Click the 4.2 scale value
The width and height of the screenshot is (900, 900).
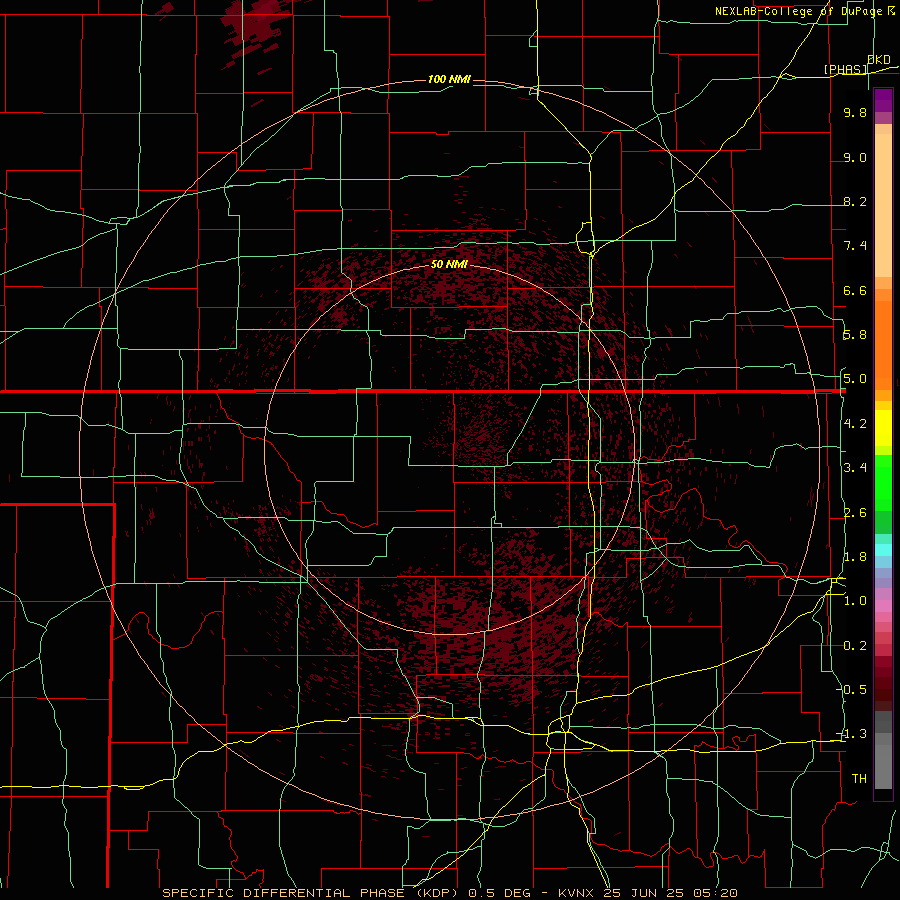[x=855, y=424]
